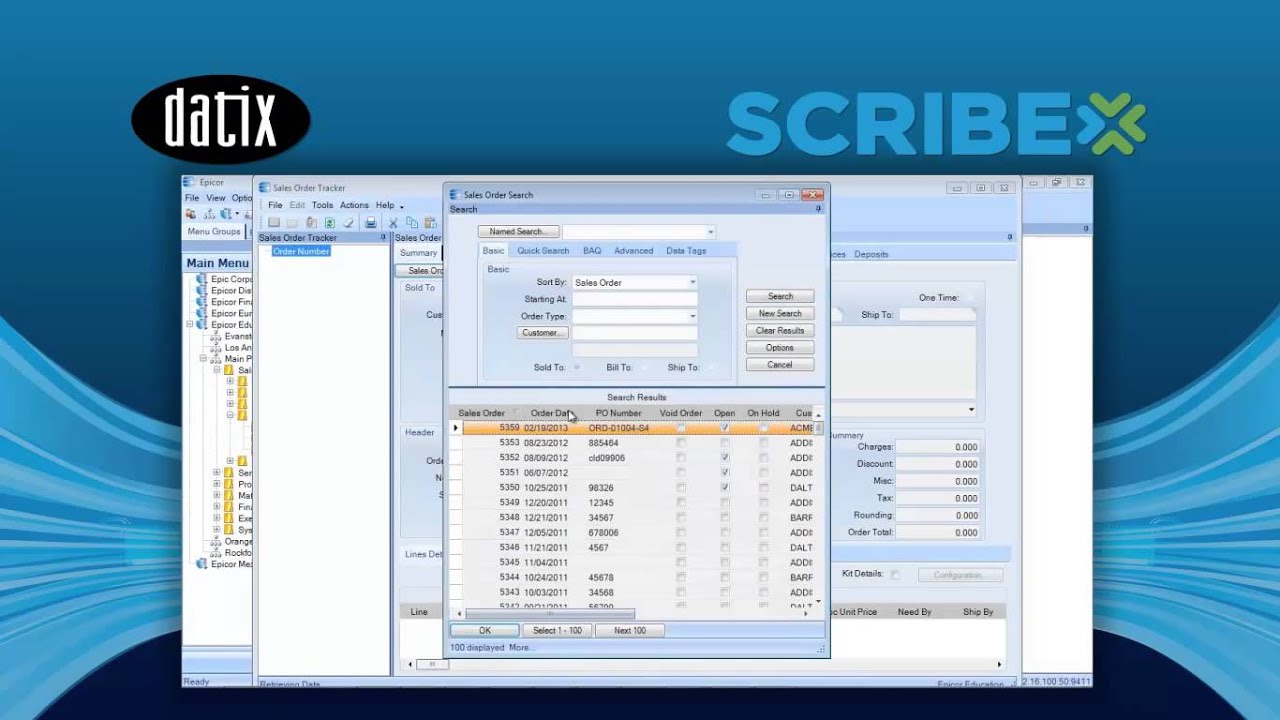The width and height of the screenshot is (1280, 720).
Task: Click the Epicor Dis company icon in the tree
Action: pos(200,290)
